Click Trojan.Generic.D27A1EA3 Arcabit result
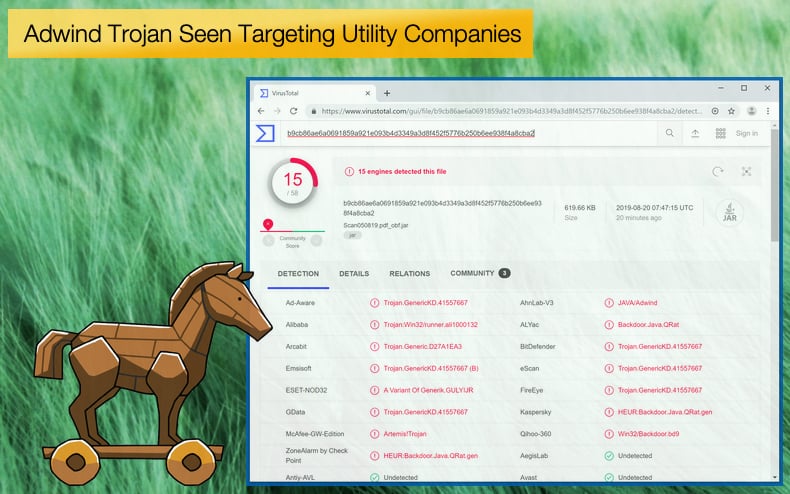Screen dimensions: 790x494 click(x=423, y=346)
